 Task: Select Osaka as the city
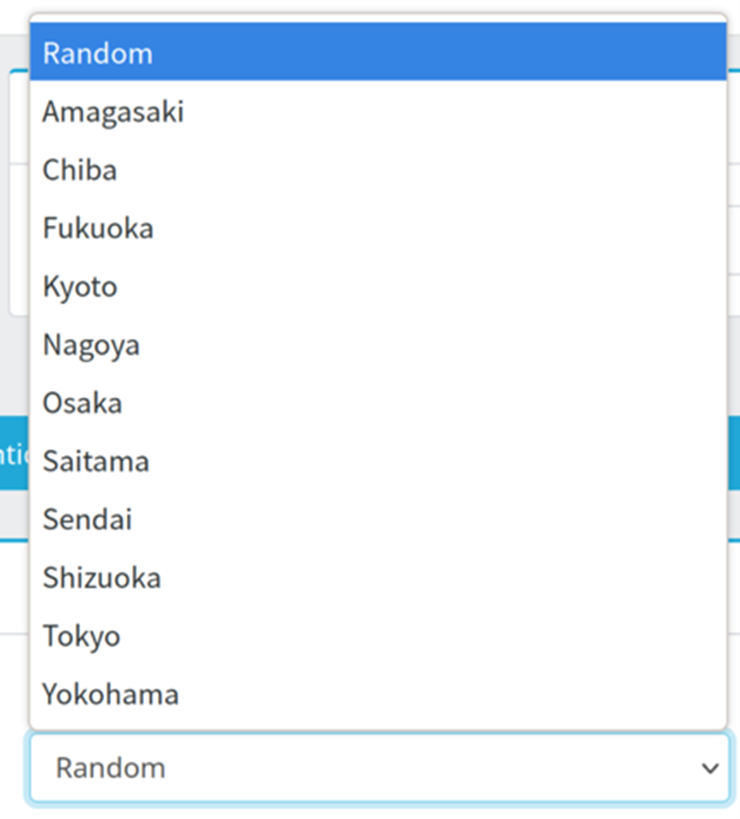click(378, 403)
